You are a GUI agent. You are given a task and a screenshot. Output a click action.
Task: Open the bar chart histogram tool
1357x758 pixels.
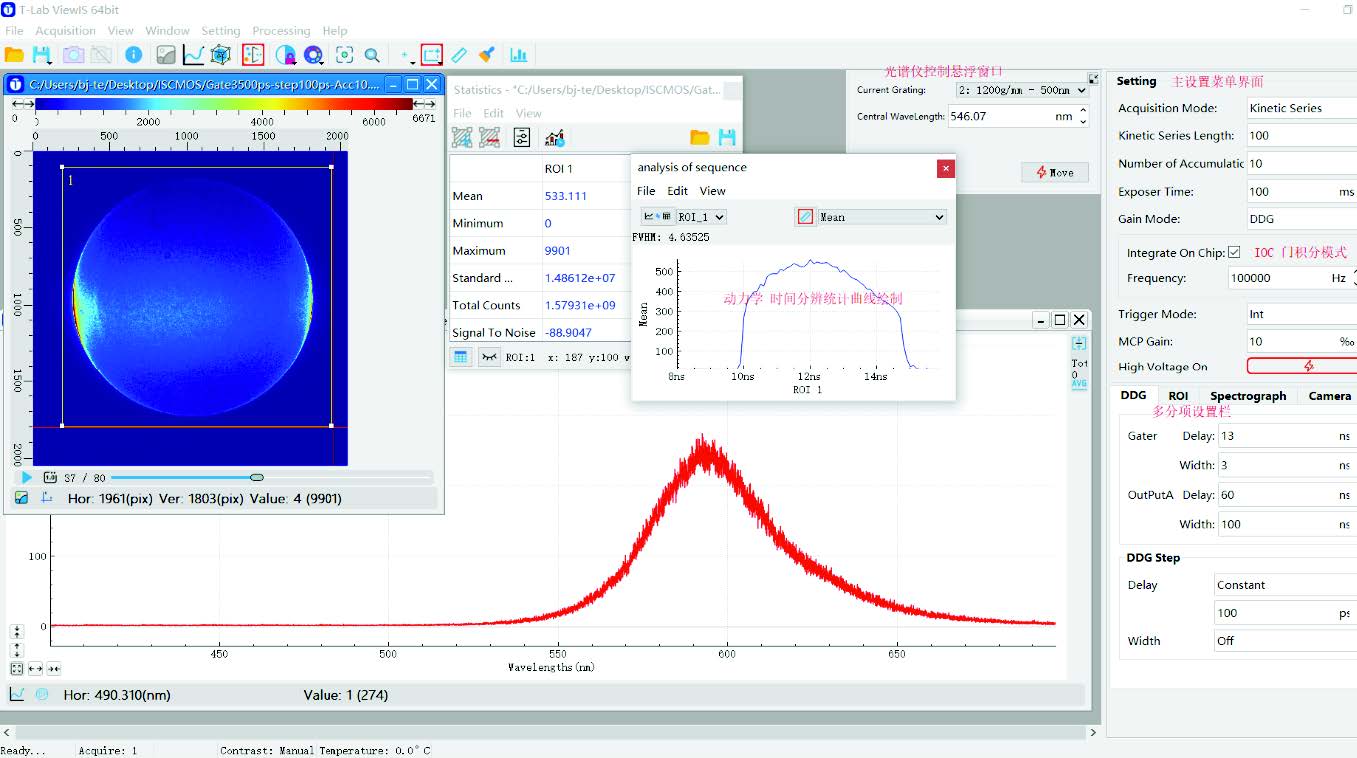click(519, 55)
